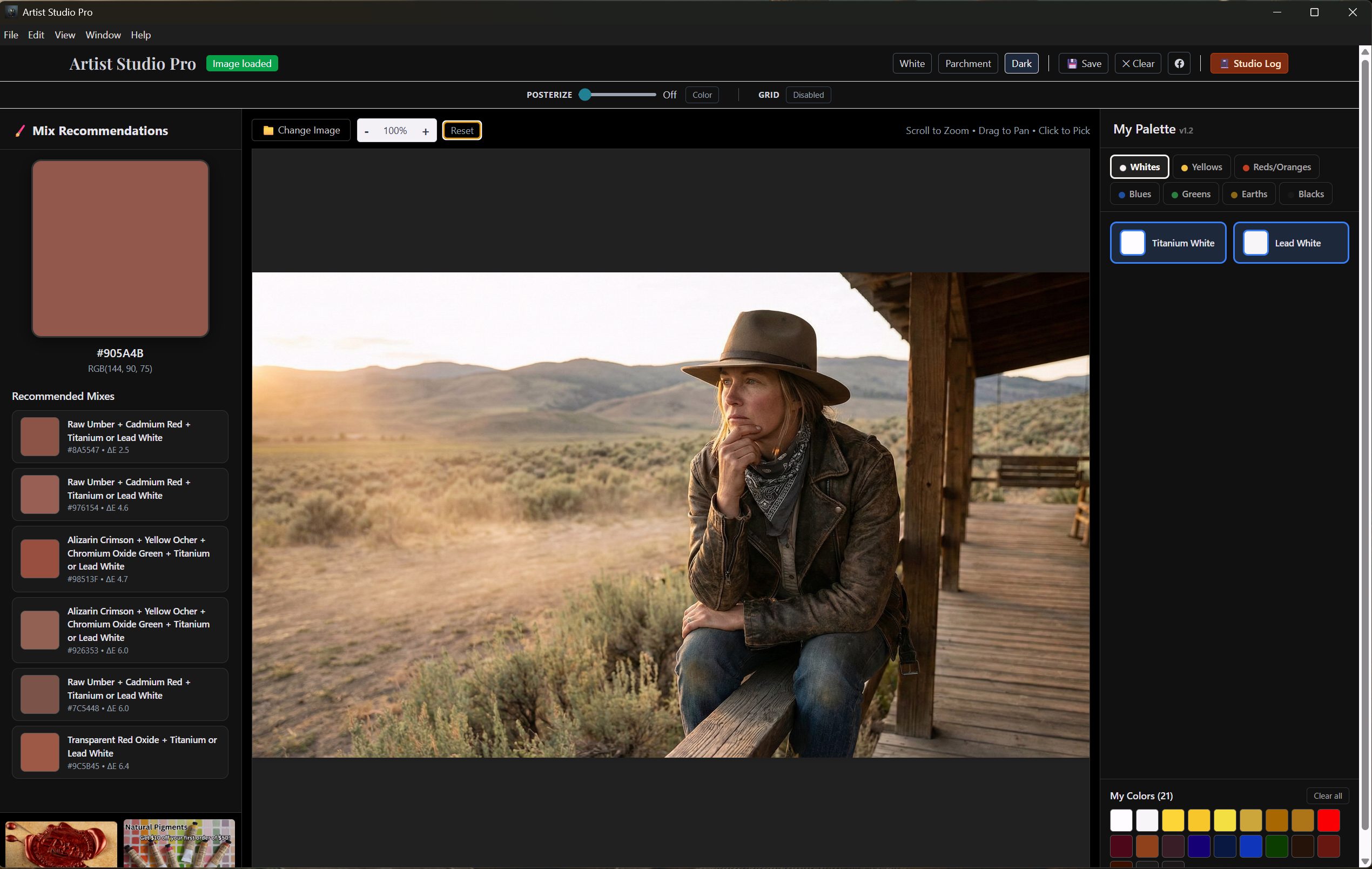This screenshot has width=1372, height=869.
Task: Open the Earths pigment category
Action: pyautogui.click(x=1249, y=194)
